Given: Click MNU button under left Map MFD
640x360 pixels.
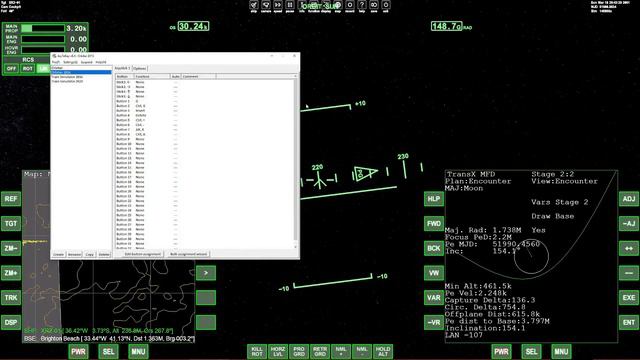Looking at the screenshot, I should pos(138,351).
